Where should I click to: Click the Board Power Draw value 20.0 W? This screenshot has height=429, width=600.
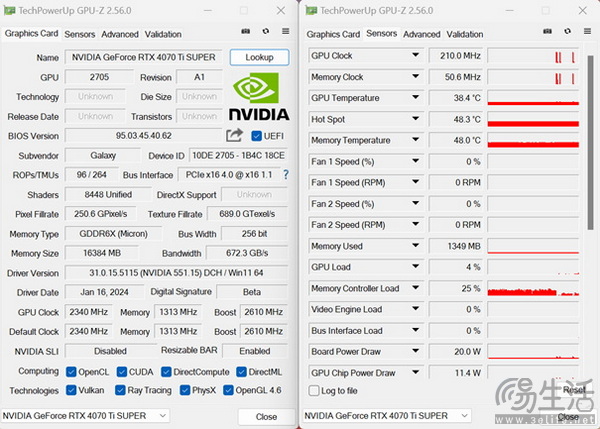pos(456,351)
